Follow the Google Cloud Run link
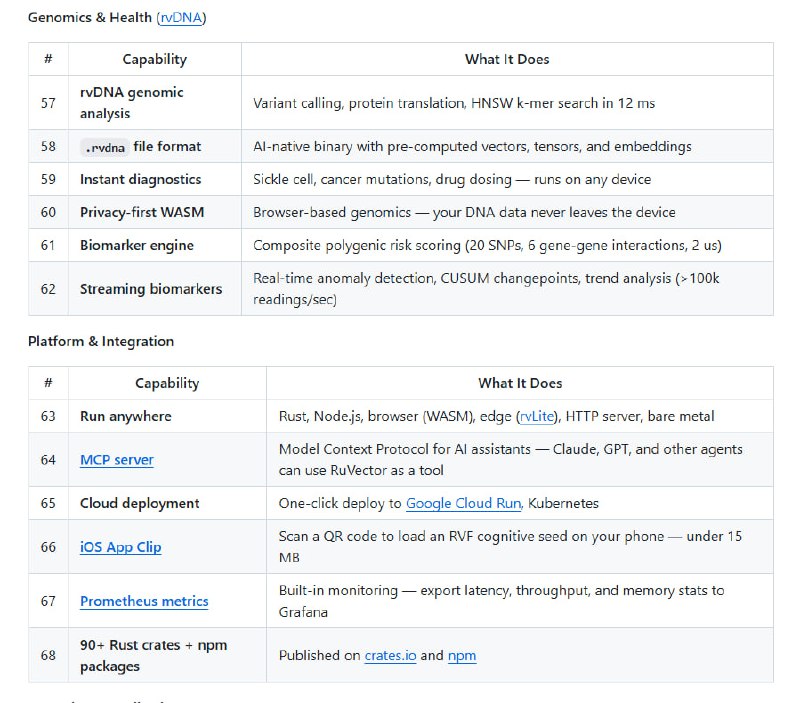Viewport: 800px width, 703px height. (x=464, y=503)
